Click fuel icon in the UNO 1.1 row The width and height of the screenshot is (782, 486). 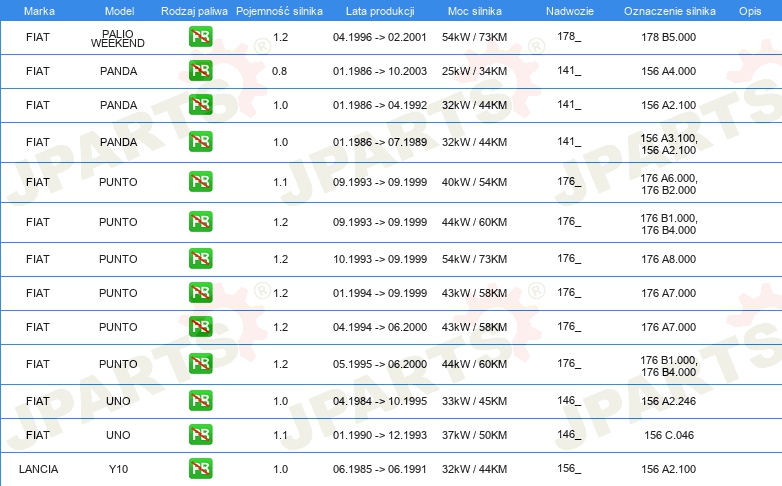(x=200, y=434)
